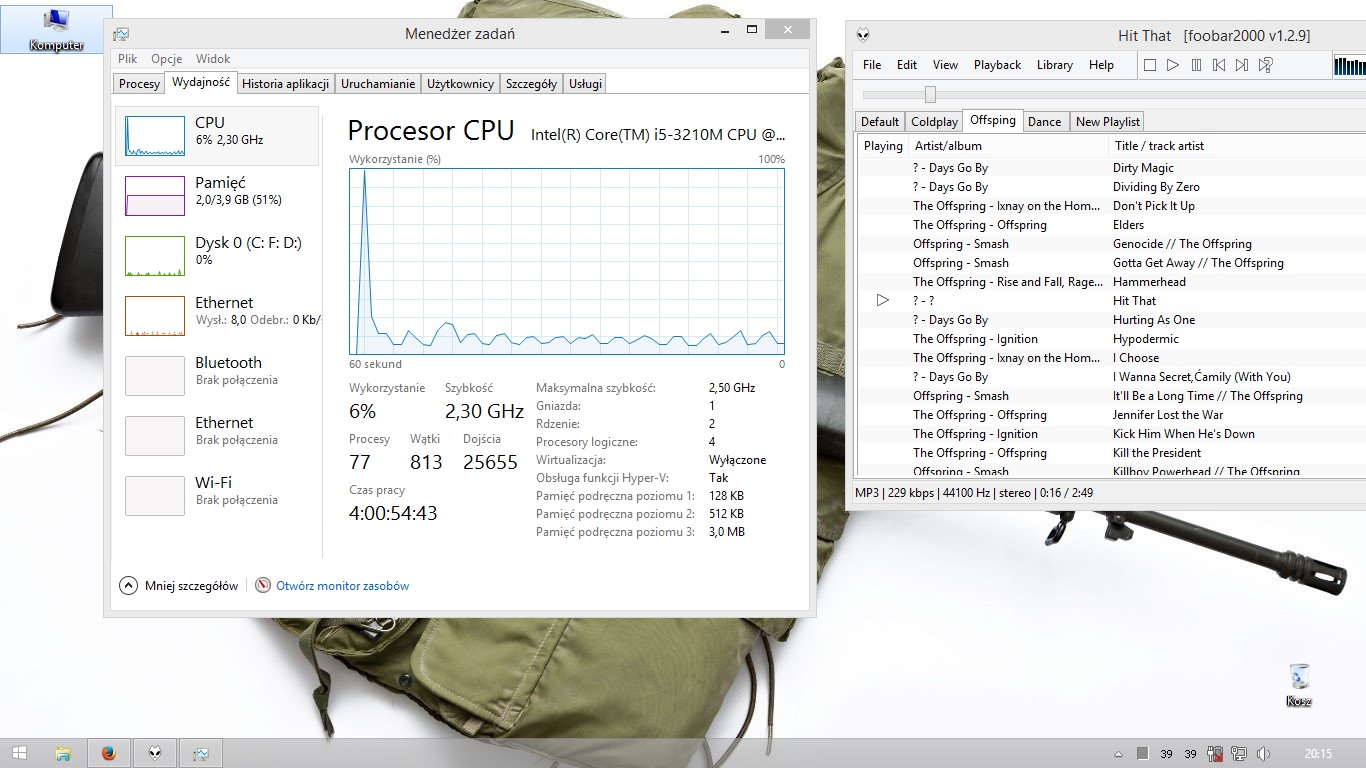Open the Komputer desktop icon
The width and height of the screenshot is (1366, 768).
[x=56, y=30]
